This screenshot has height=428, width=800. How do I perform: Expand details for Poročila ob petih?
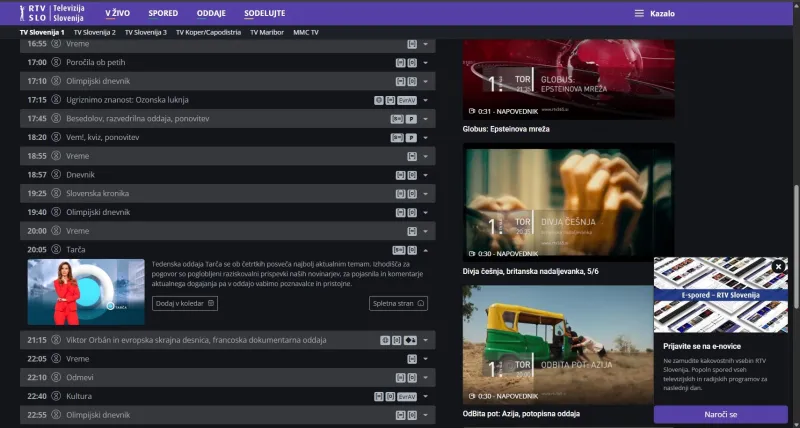(426, 62)
